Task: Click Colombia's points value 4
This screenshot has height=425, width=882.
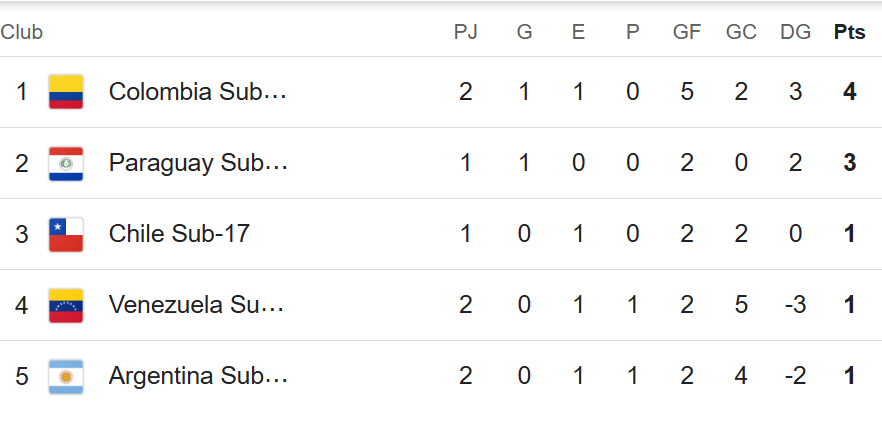Action: pyautogui.click(x=849, y=92)
